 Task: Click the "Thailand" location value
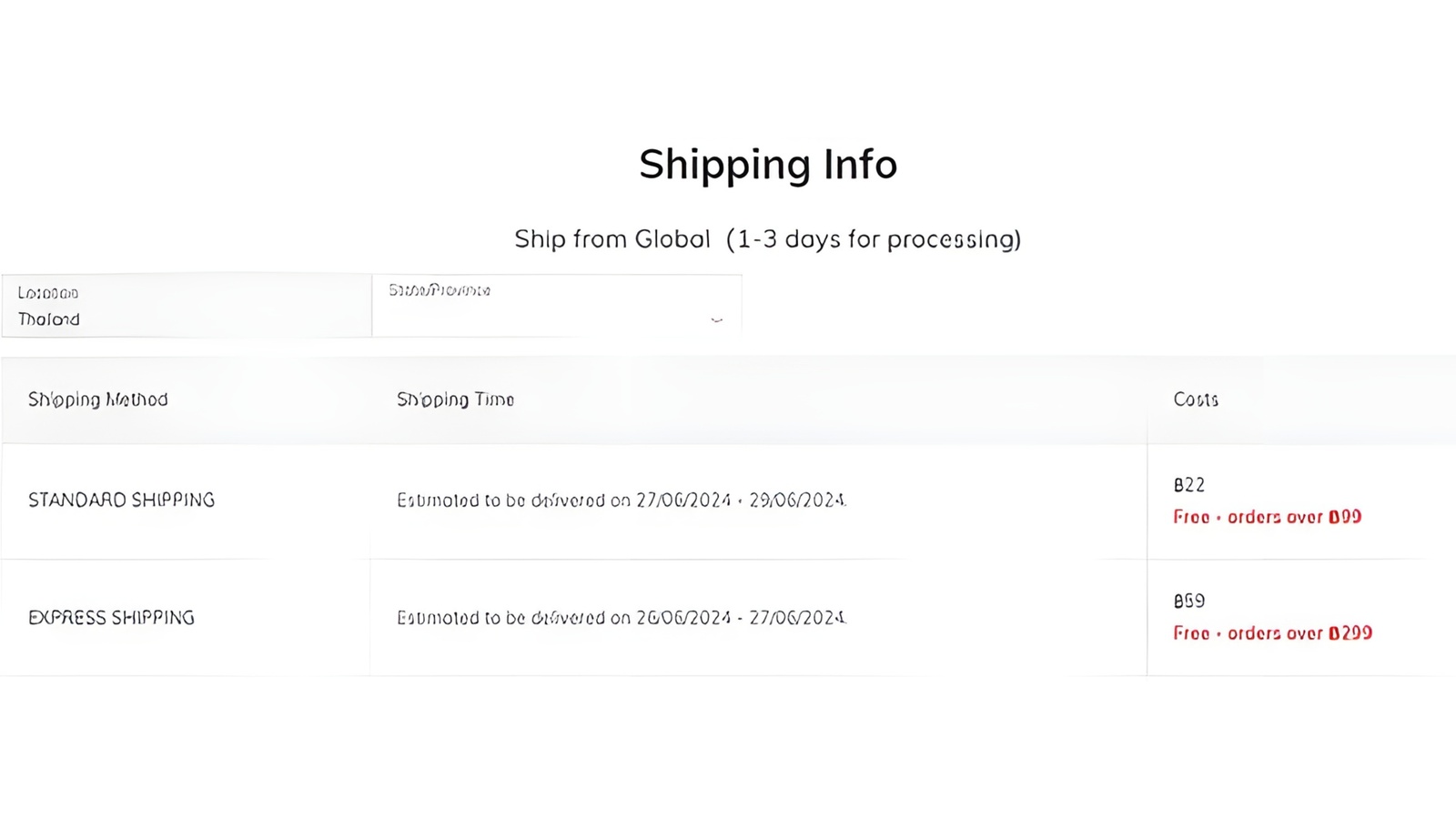pos(48,319)
